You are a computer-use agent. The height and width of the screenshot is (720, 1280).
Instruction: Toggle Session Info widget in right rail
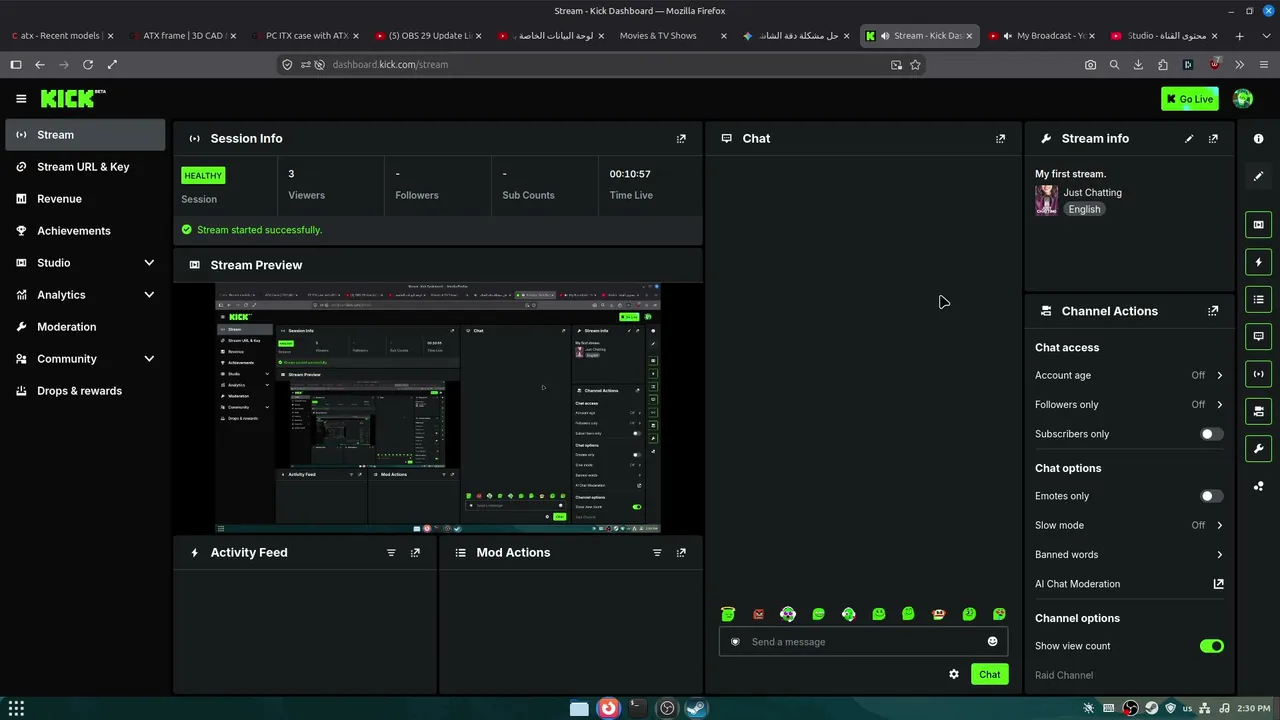coord(1259,374)
